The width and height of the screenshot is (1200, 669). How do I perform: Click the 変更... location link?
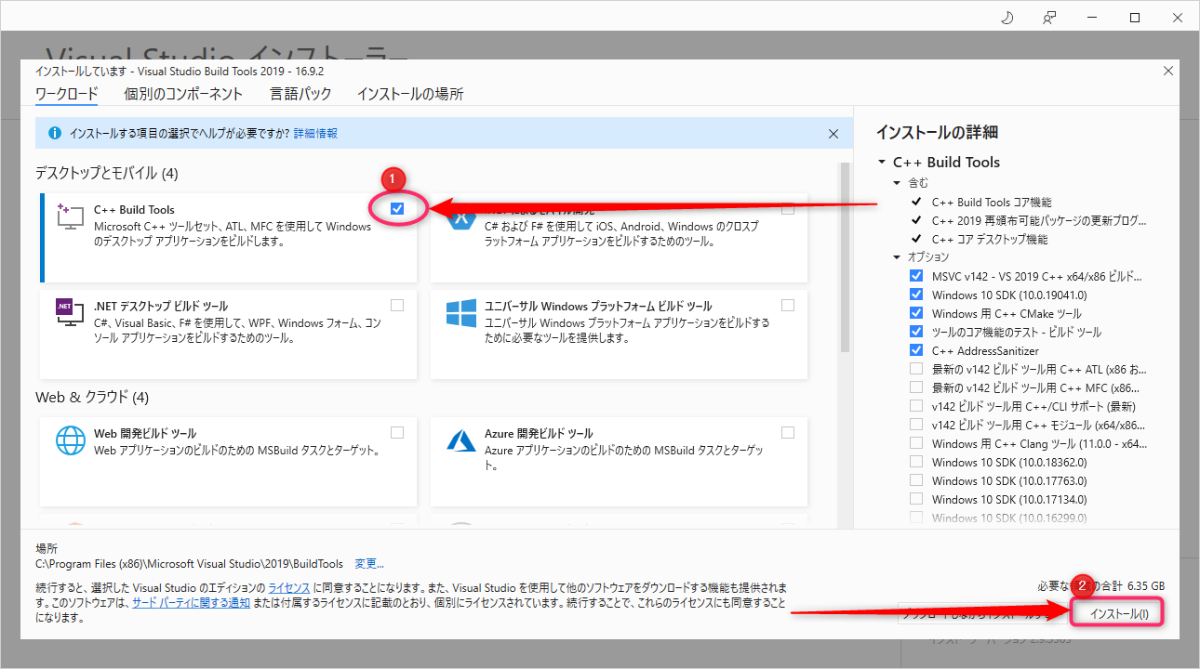[369, 564]
